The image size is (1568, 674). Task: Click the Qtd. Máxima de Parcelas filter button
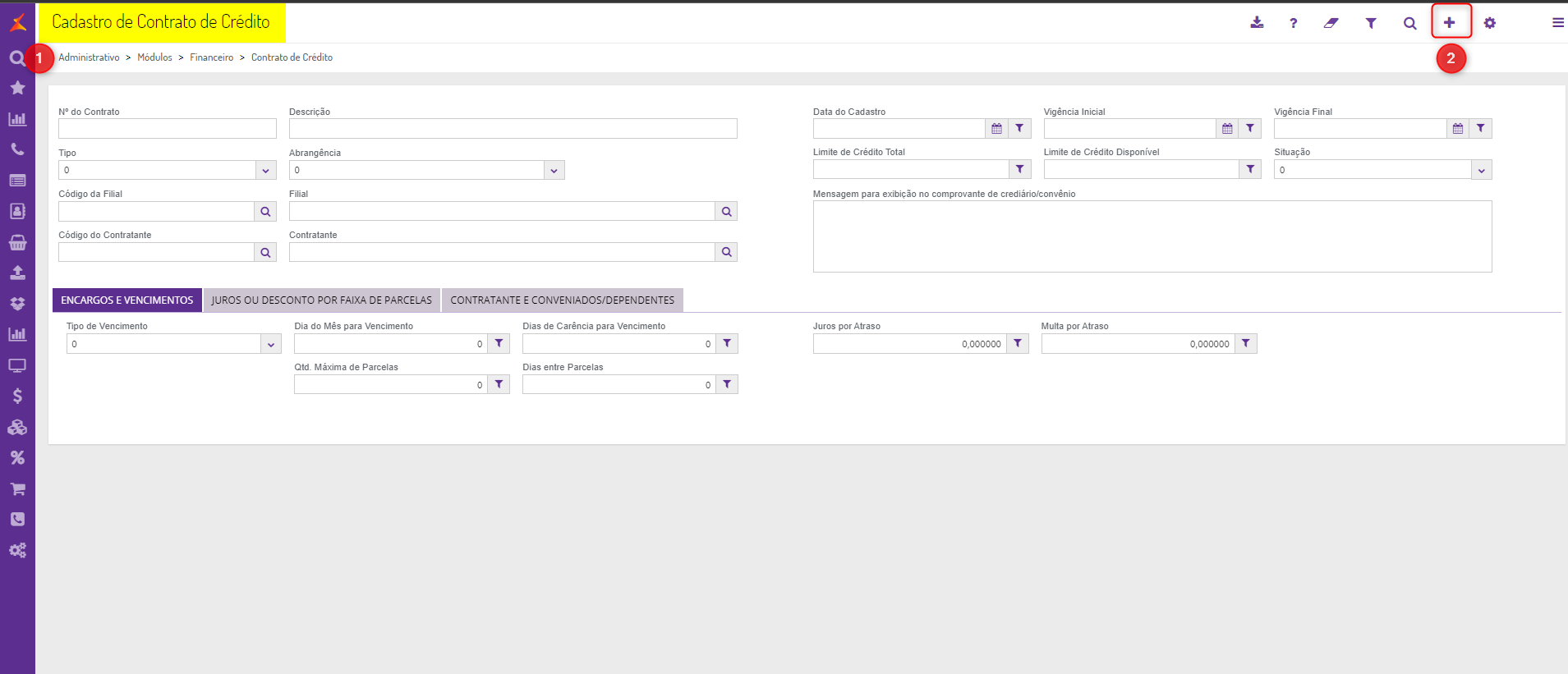(x=499, y=384)
